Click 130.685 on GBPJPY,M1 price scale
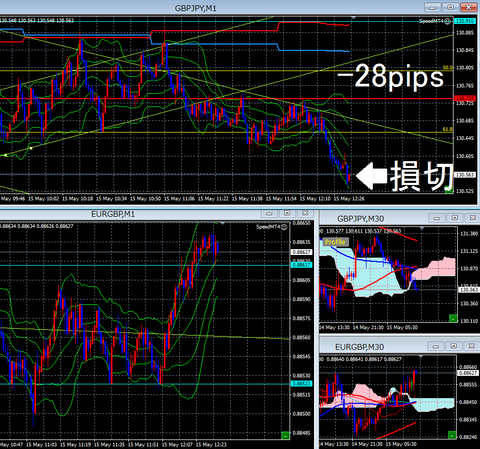This screenshot has width=480, height=449. click(x=465, y=121)
